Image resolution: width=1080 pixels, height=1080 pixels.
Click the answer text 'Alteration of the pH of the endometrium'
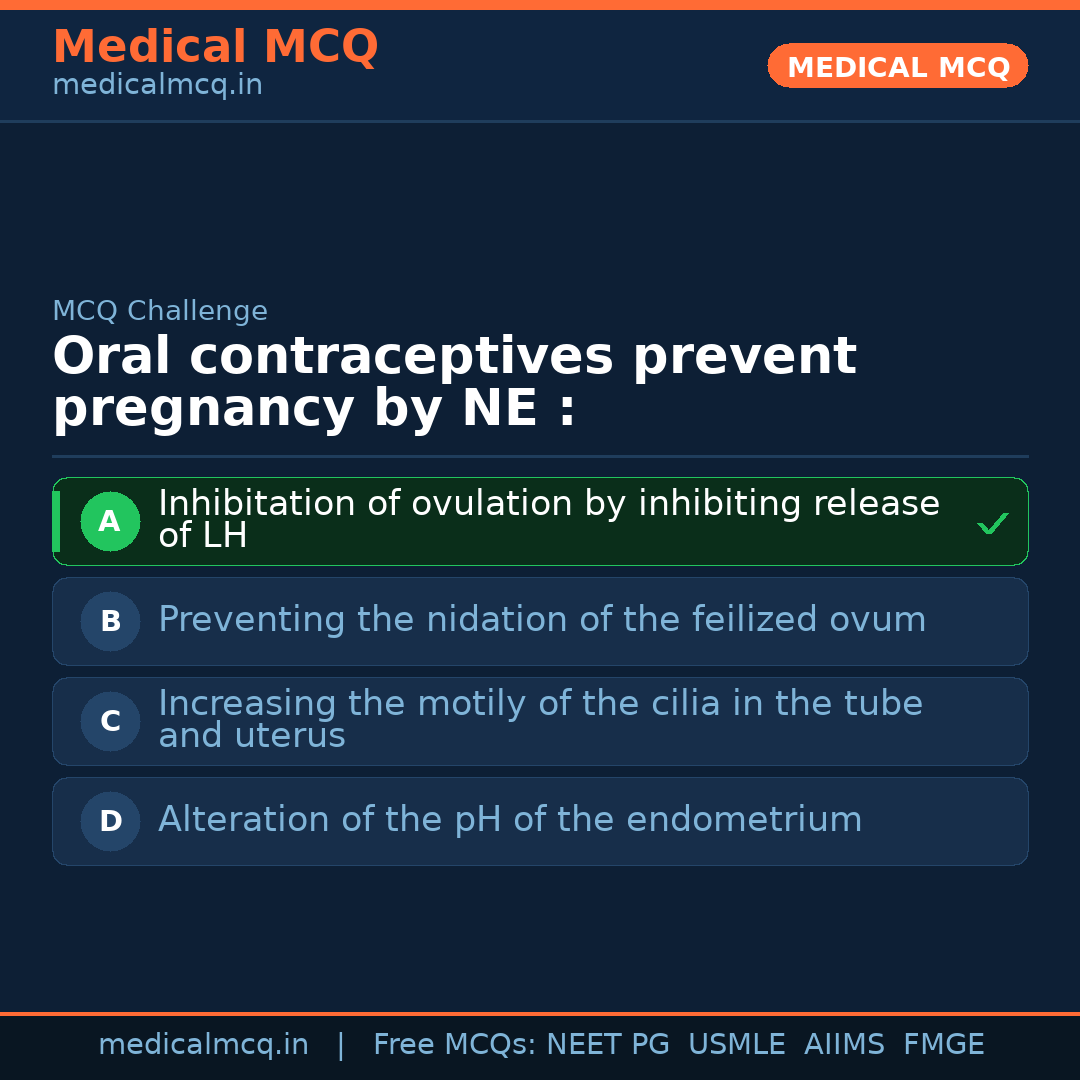(x=509, y=820)
